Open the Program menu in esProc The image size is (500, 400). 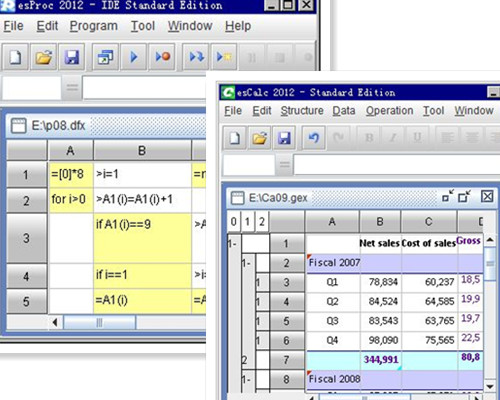(x=94, y=26)
